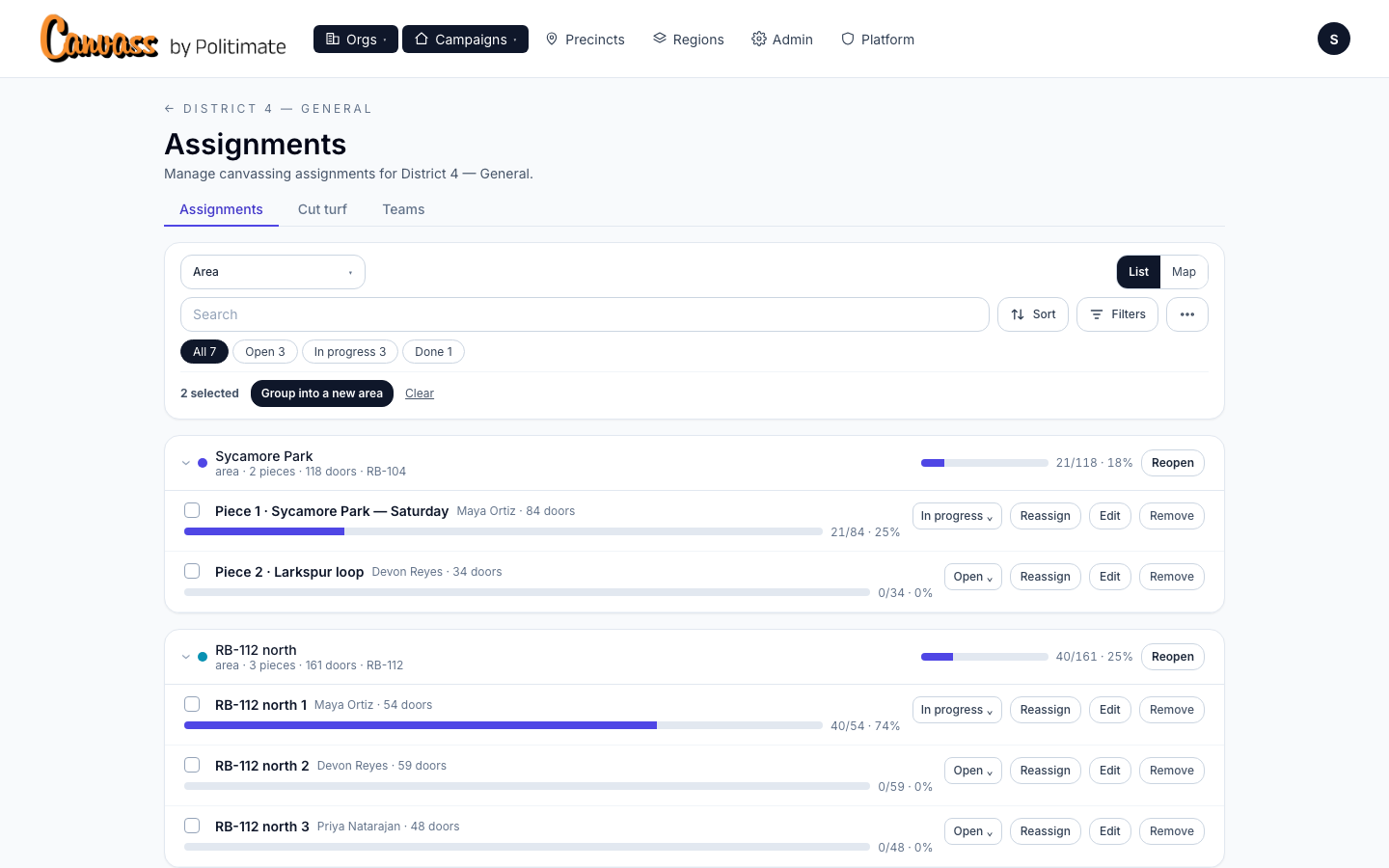Check the RB-112 north 3 checkbox

(x=192, y=826)
